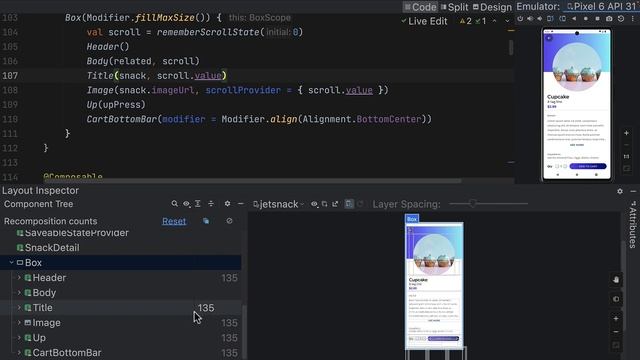Hide the Component Tree panel
Screen dimensions: 640x360
pyautogui.click(x=240, y=204)
